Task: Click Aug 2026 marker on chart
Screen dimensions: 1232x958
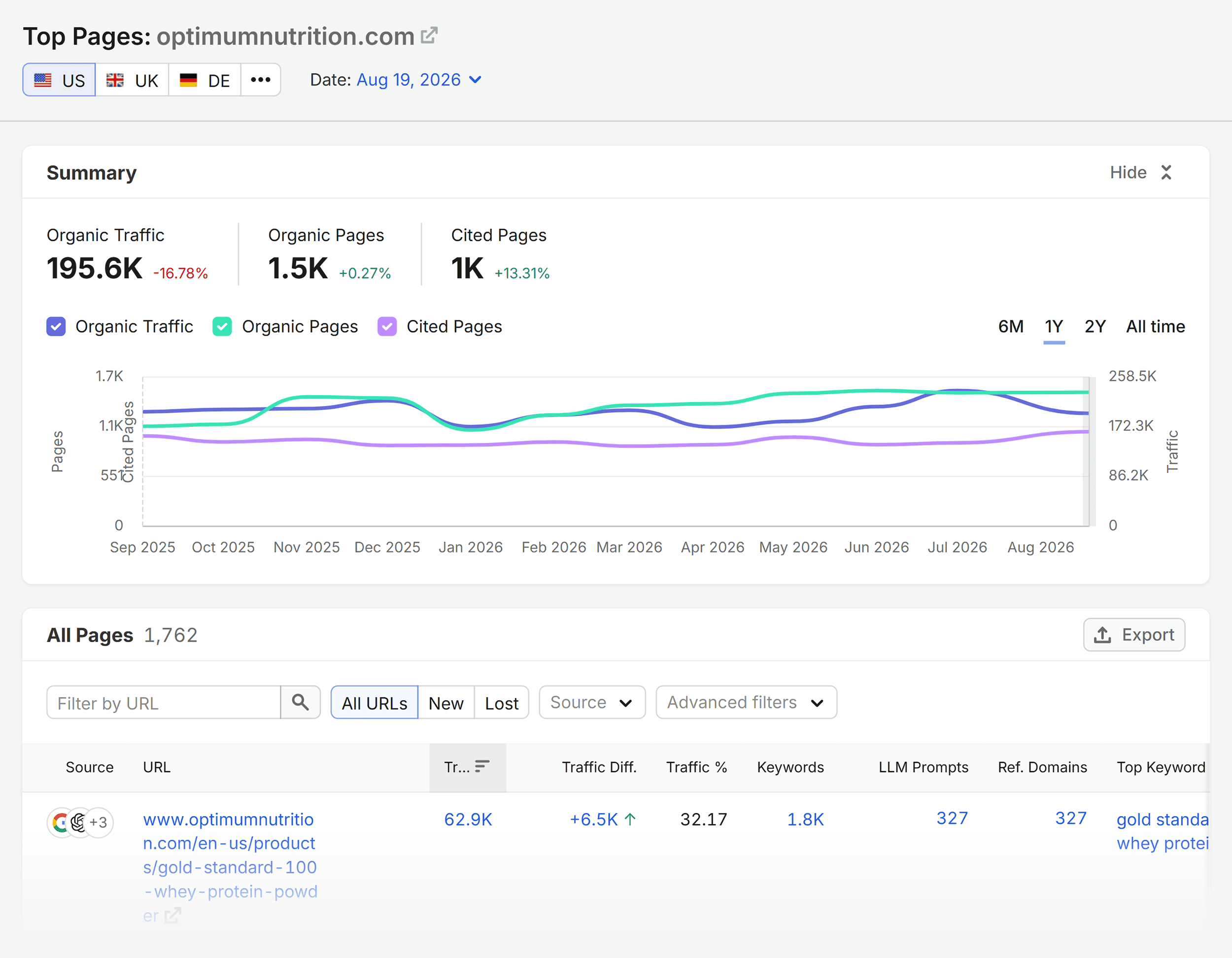Action: [1088, 451]
